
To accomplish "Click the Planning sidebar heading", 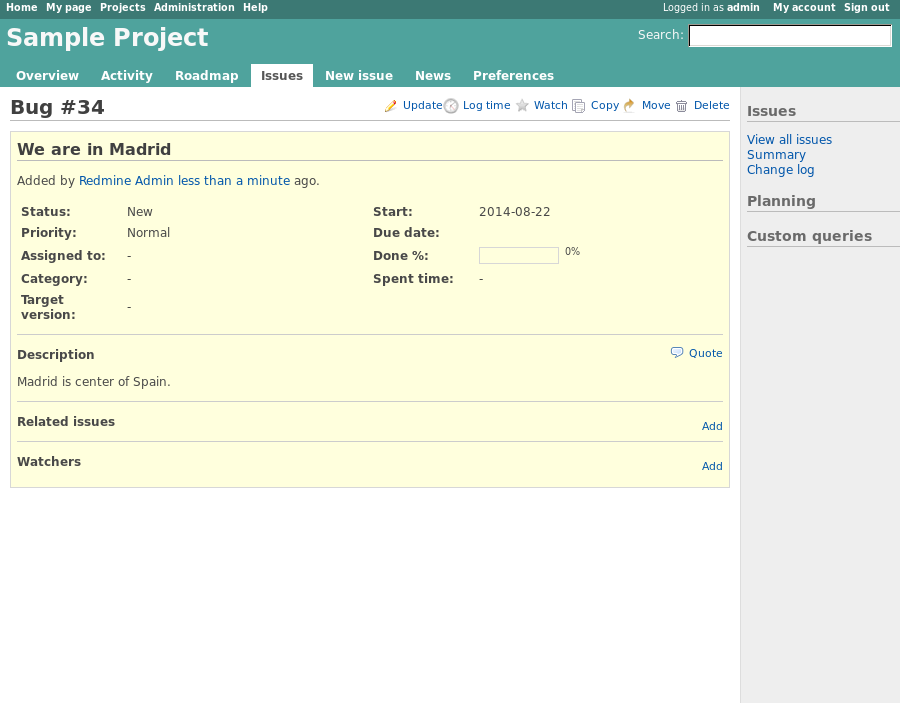I will click(x=781, y=201).
